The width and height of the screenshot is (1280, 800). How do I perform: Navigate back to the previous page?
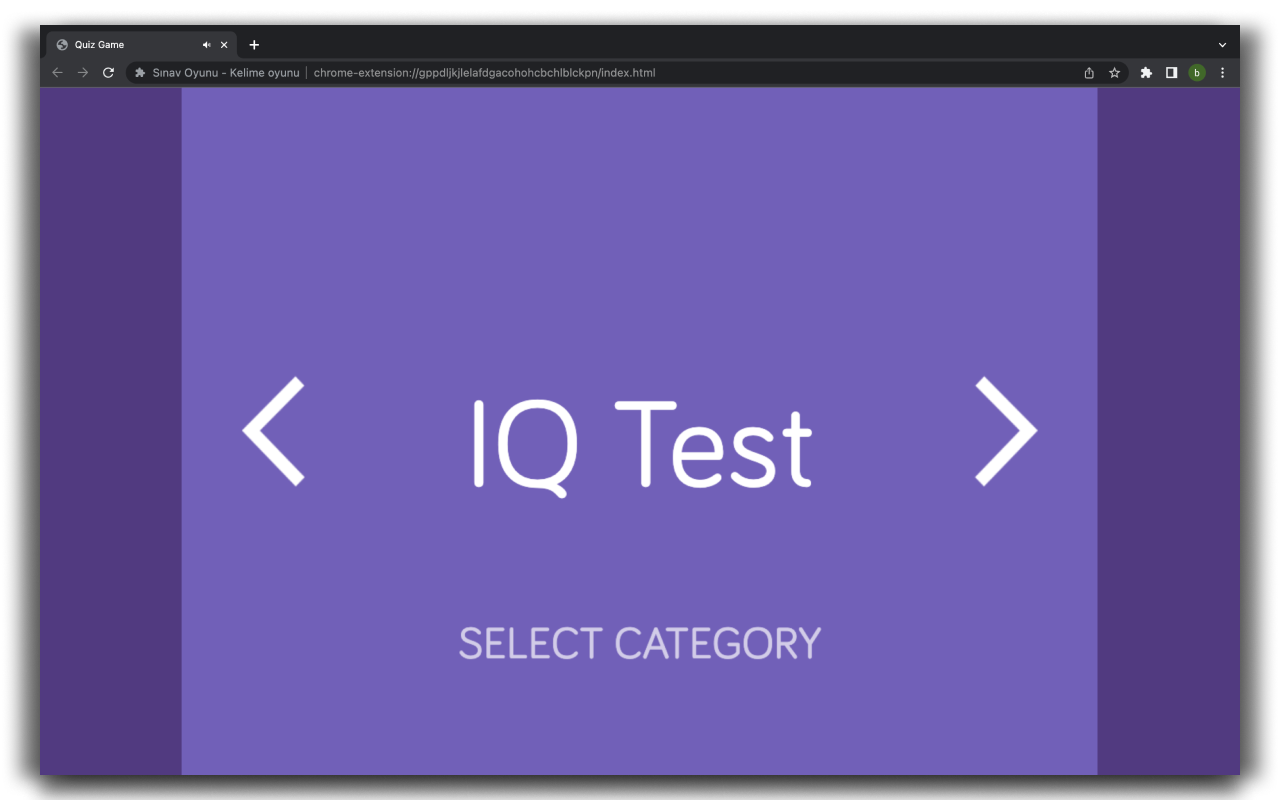coord(57,73)
